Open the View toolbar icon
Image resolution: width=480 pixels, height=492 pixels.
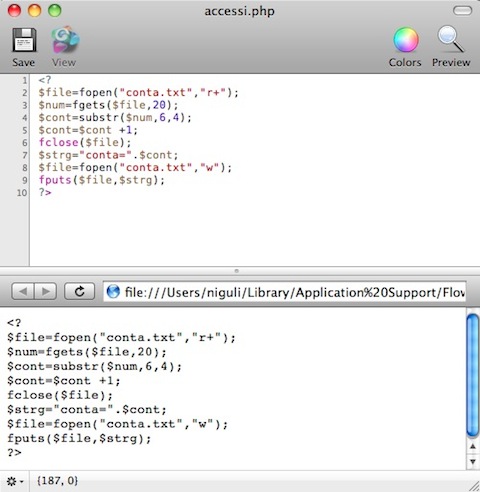65,40
